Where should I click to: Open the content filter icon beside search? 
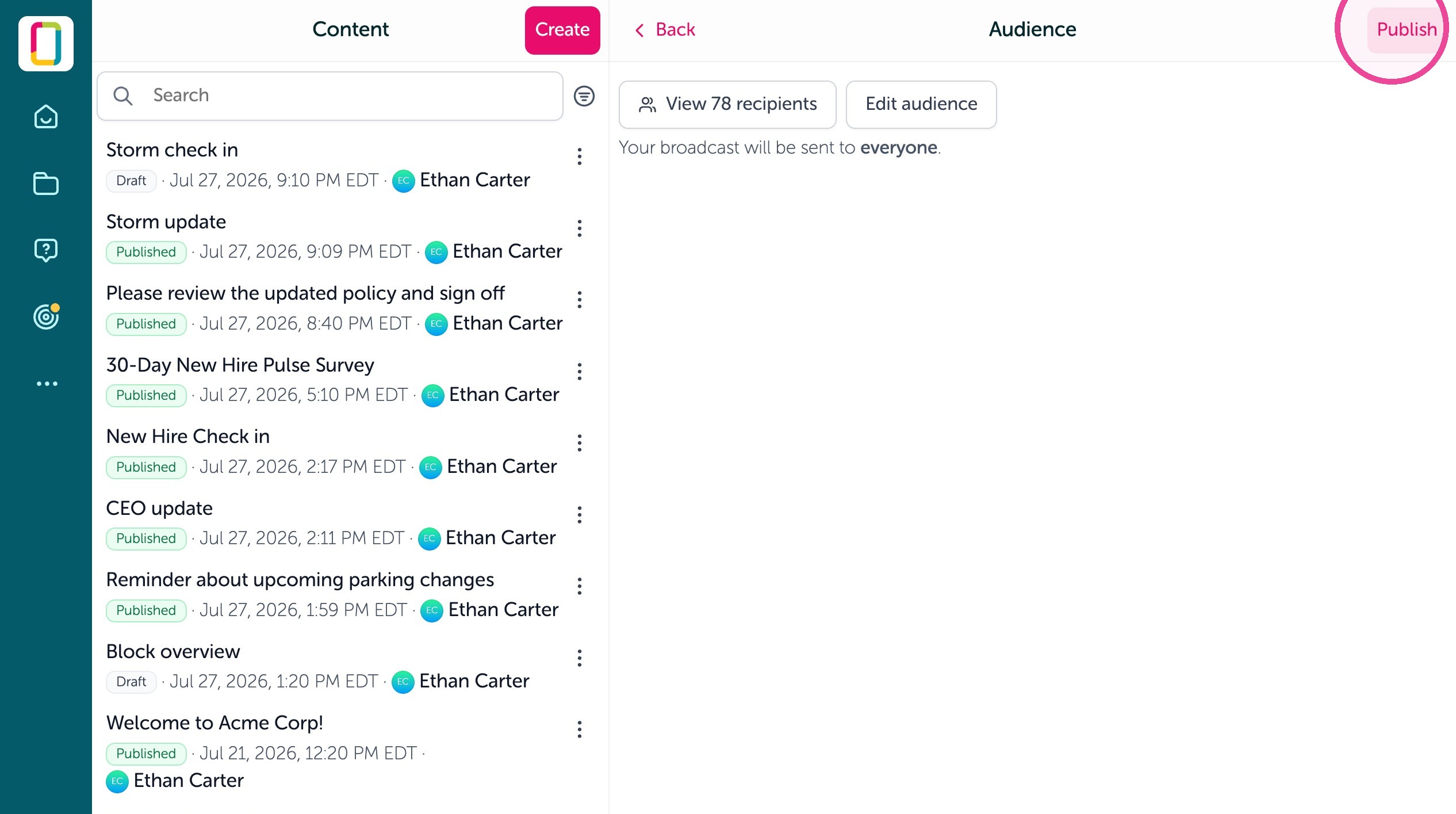(584, 96)
